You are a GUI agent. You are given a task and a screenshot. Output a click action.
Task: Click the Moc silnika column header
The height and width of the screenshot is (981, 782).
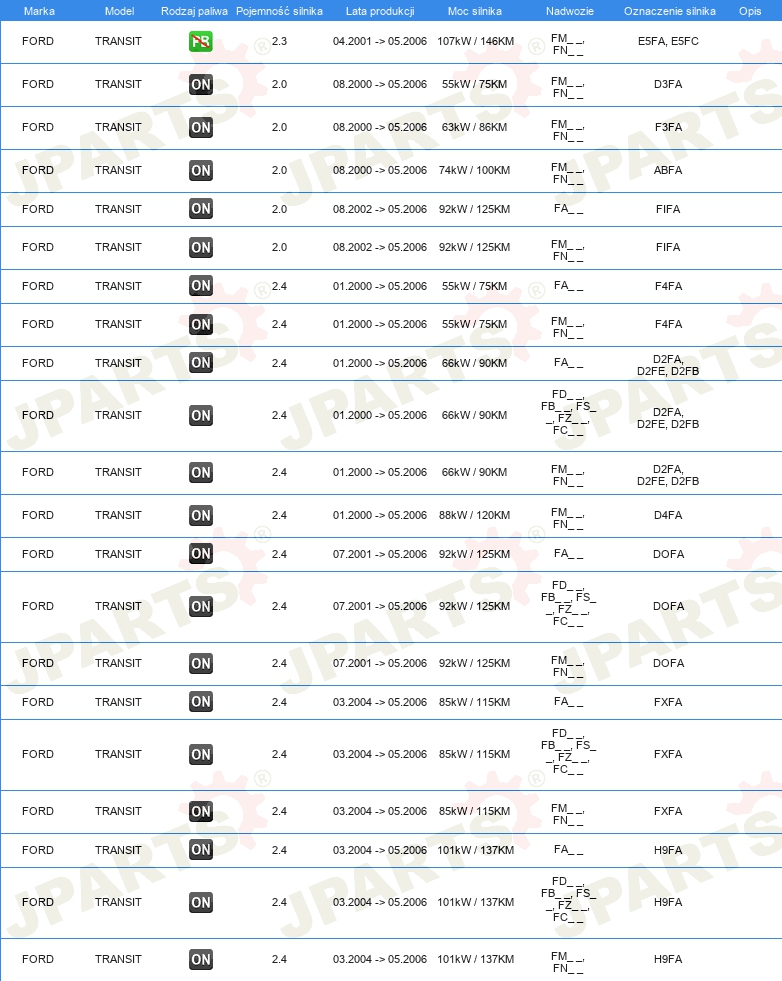click(474, 11)
